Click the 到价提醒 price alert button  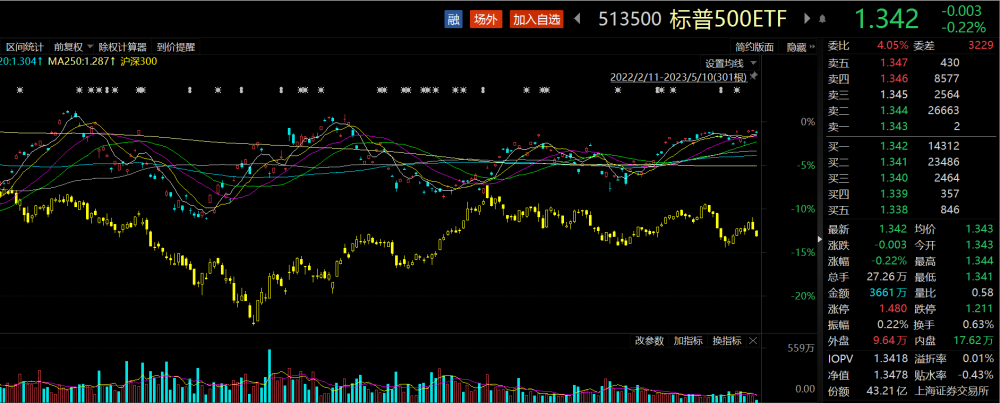point(176,47)
